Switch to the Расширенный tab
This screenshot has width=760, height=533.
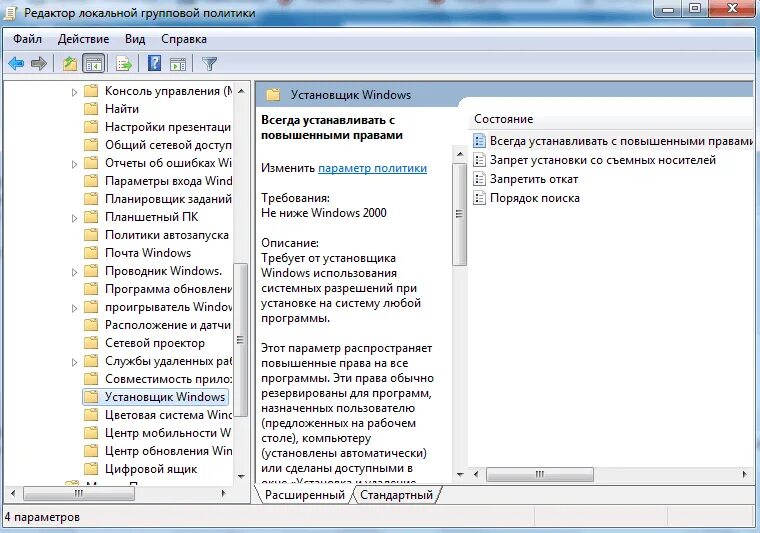click(304, 495)
